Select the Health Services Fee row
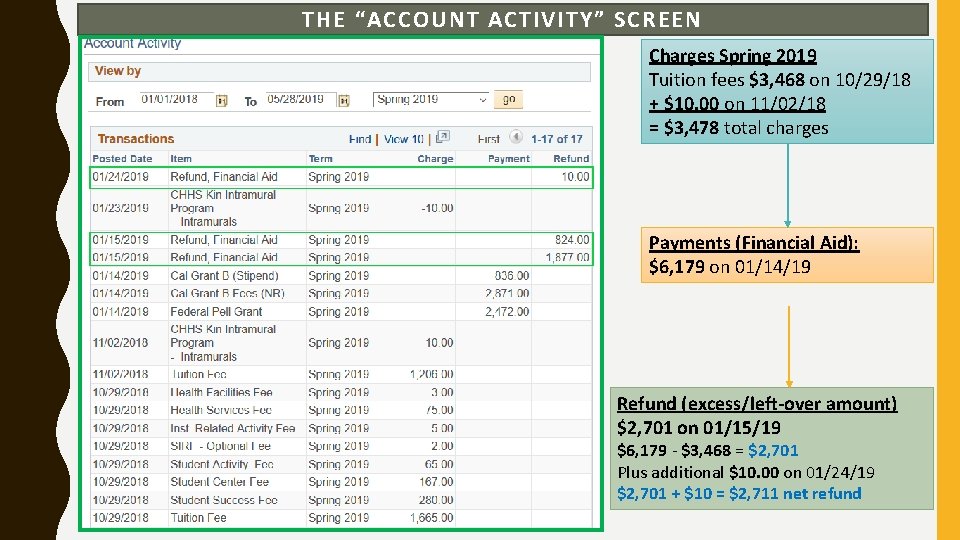Viewport: 960px width, 540px height. (x=342, y=410)
